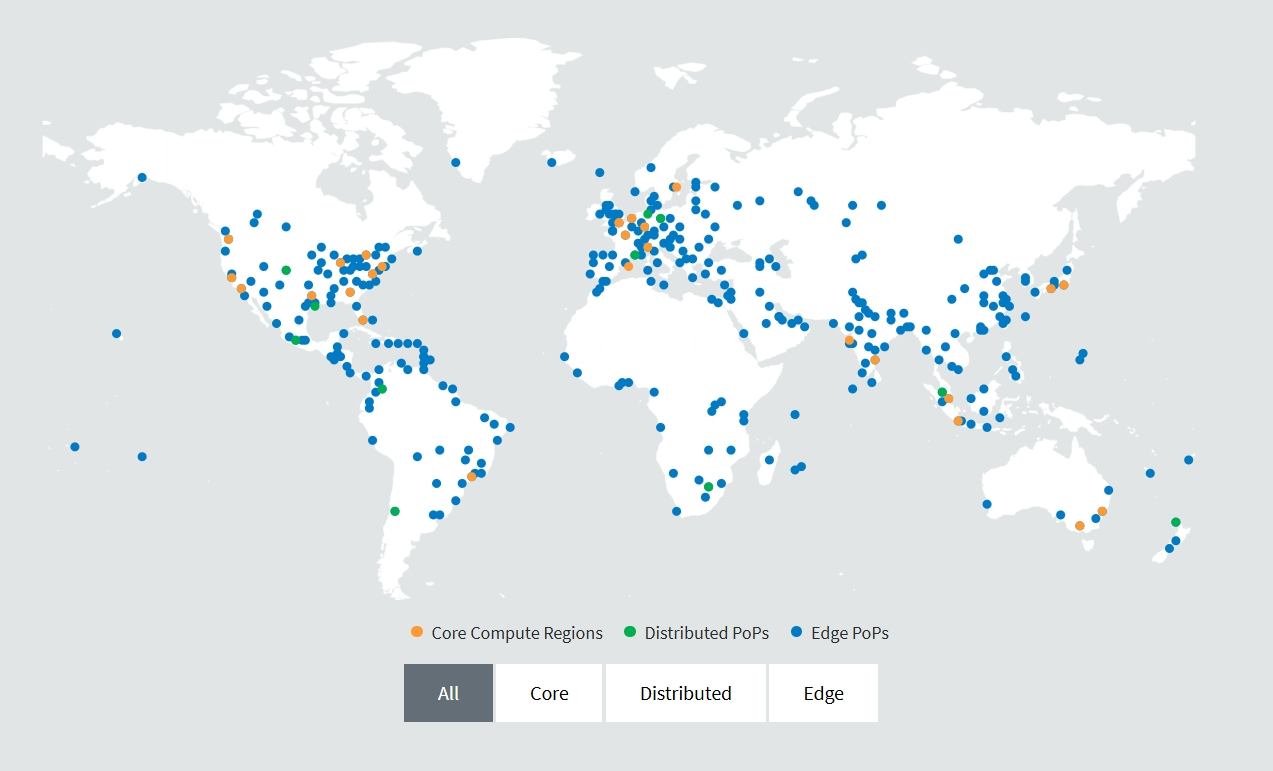Click the blue Edge PoP dot in Peru
The image size is (1273, 771).
click(372, 440)
